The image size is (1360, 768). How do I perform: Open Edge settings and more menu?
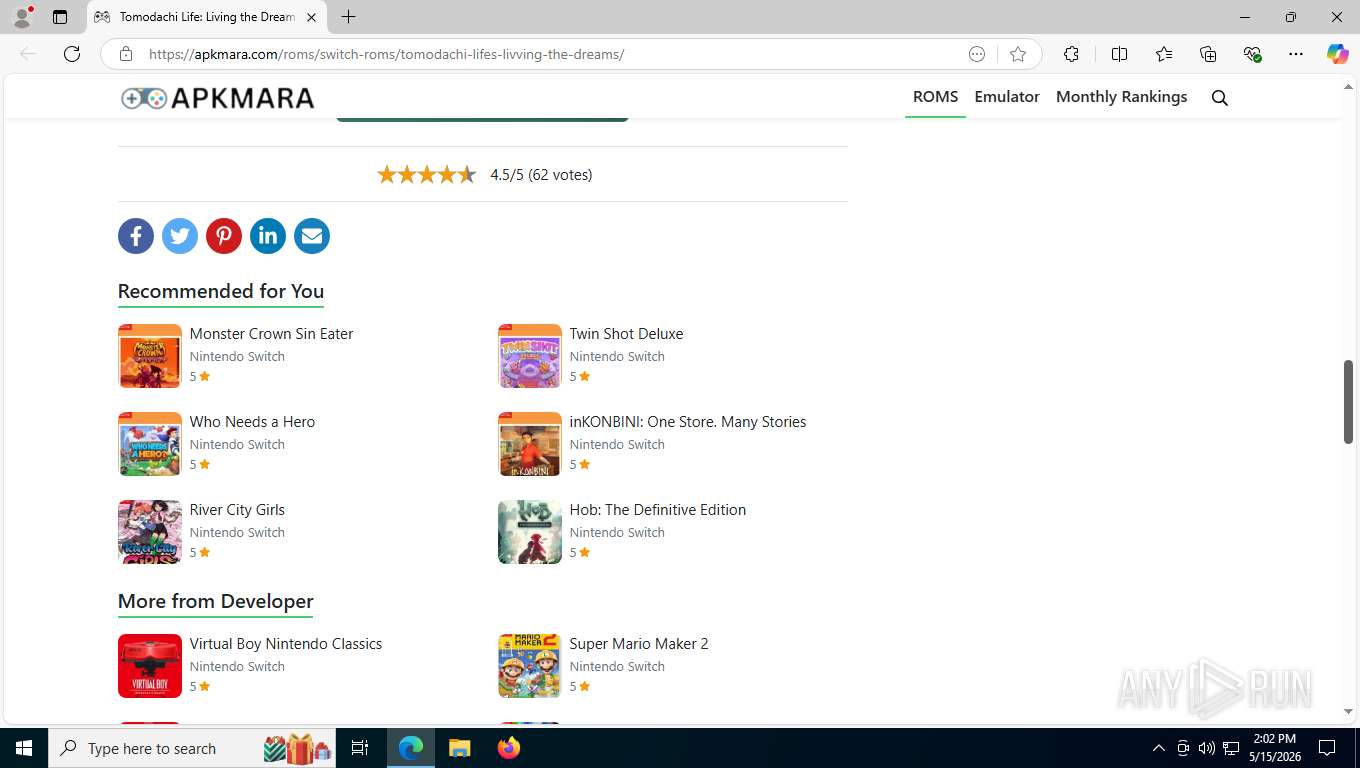(1296, 54)
